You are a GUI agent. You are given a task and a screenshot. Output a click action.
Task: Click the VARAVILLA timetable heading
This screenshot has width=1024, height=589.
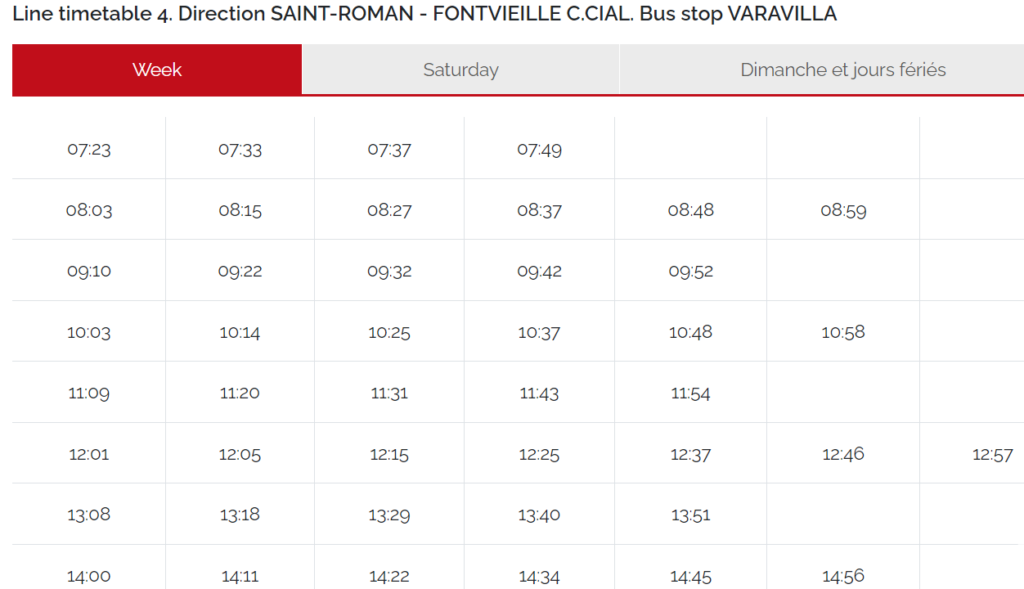pos(423,14)
